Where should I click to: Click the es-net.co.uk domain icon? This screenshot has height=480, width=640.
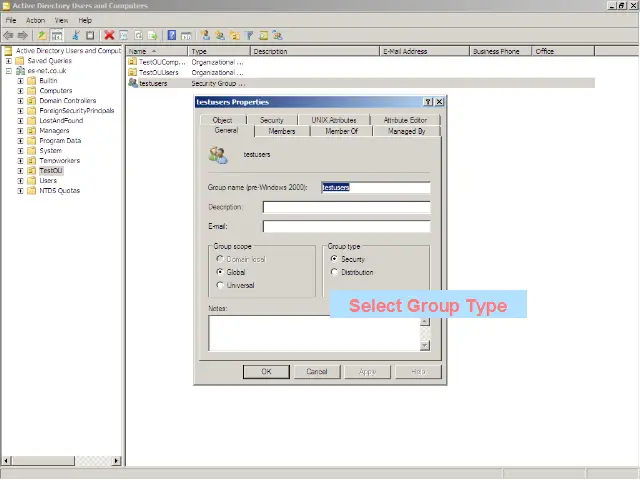click(20, 71)
